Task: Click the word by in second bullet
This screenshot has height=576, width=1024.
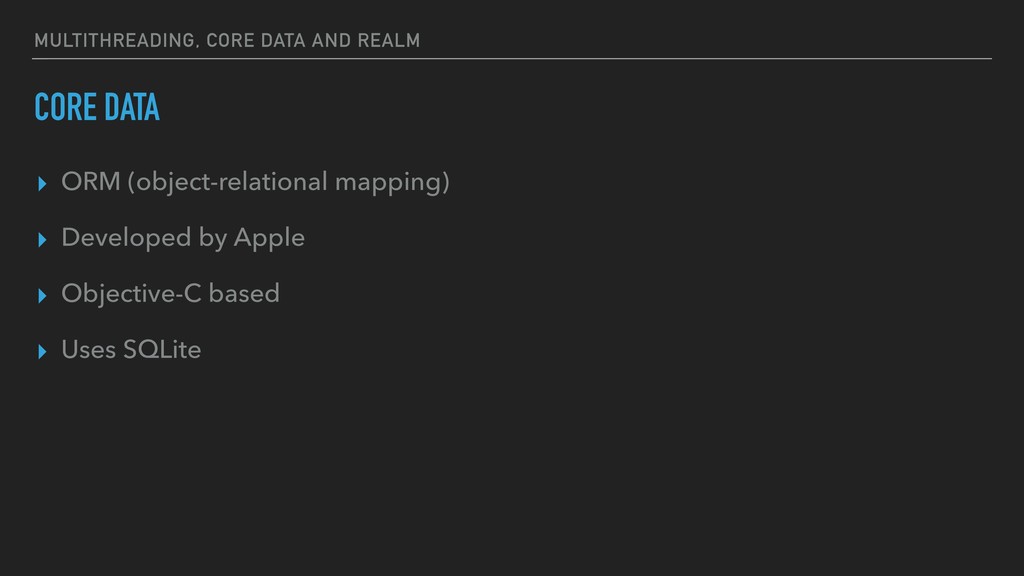Action: click(213, 238)
